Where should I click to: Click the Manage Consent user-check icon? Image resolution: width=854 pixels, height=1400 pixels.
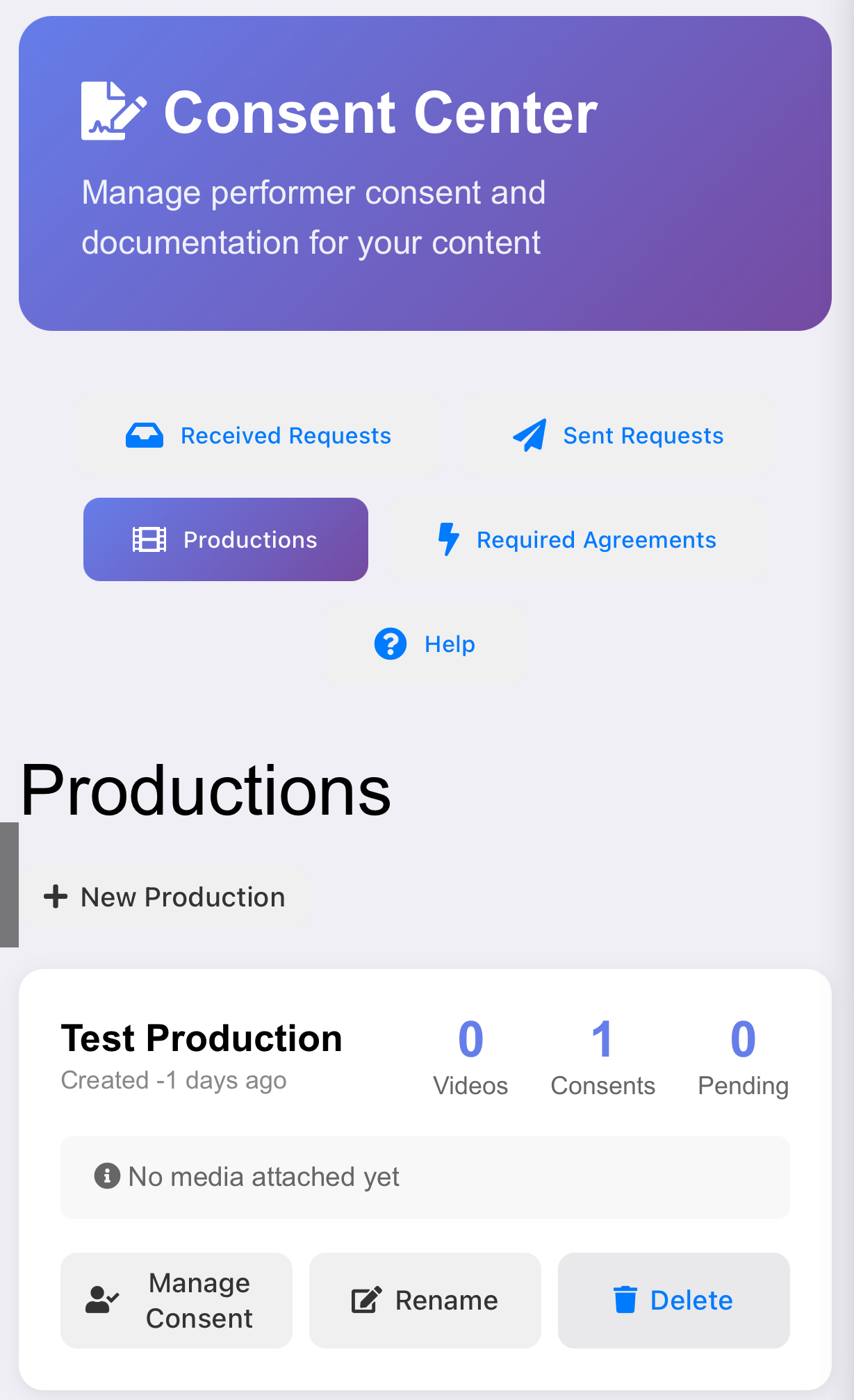102,1300
